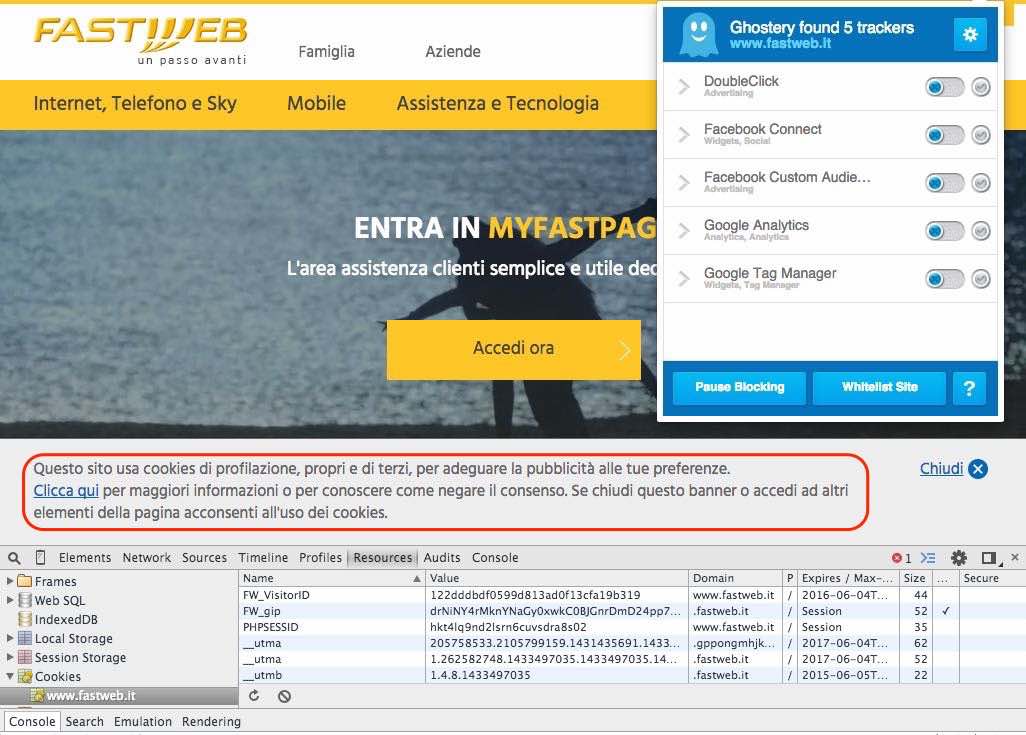Expand Google Analytics tracker details chevron
This screenshot has width=1026, height=735.
click(684, 230)
